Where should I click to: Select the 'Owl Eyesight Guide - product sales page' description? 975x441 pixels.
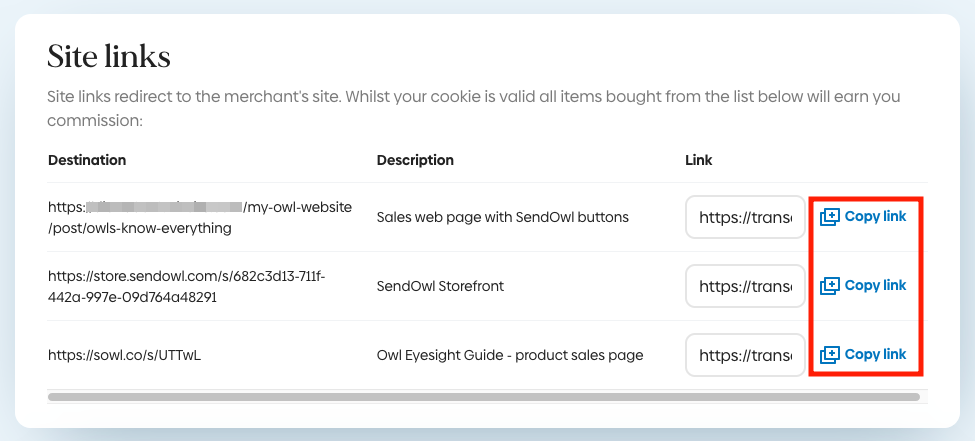[509, 355]
